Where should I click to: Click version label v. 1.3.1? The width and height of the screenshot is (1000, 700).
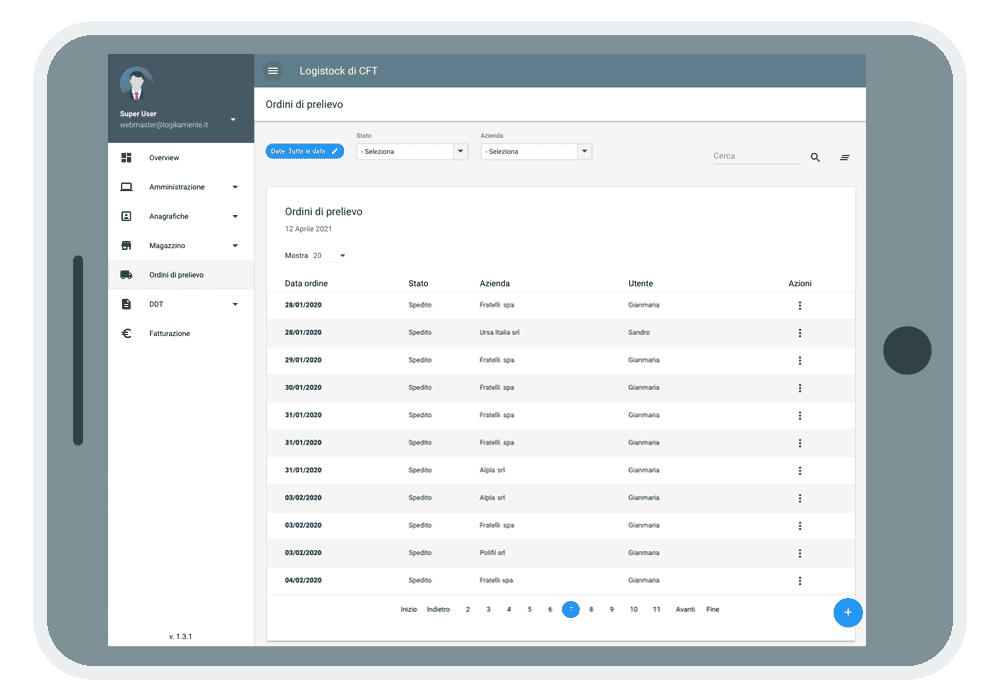point(180,636)
